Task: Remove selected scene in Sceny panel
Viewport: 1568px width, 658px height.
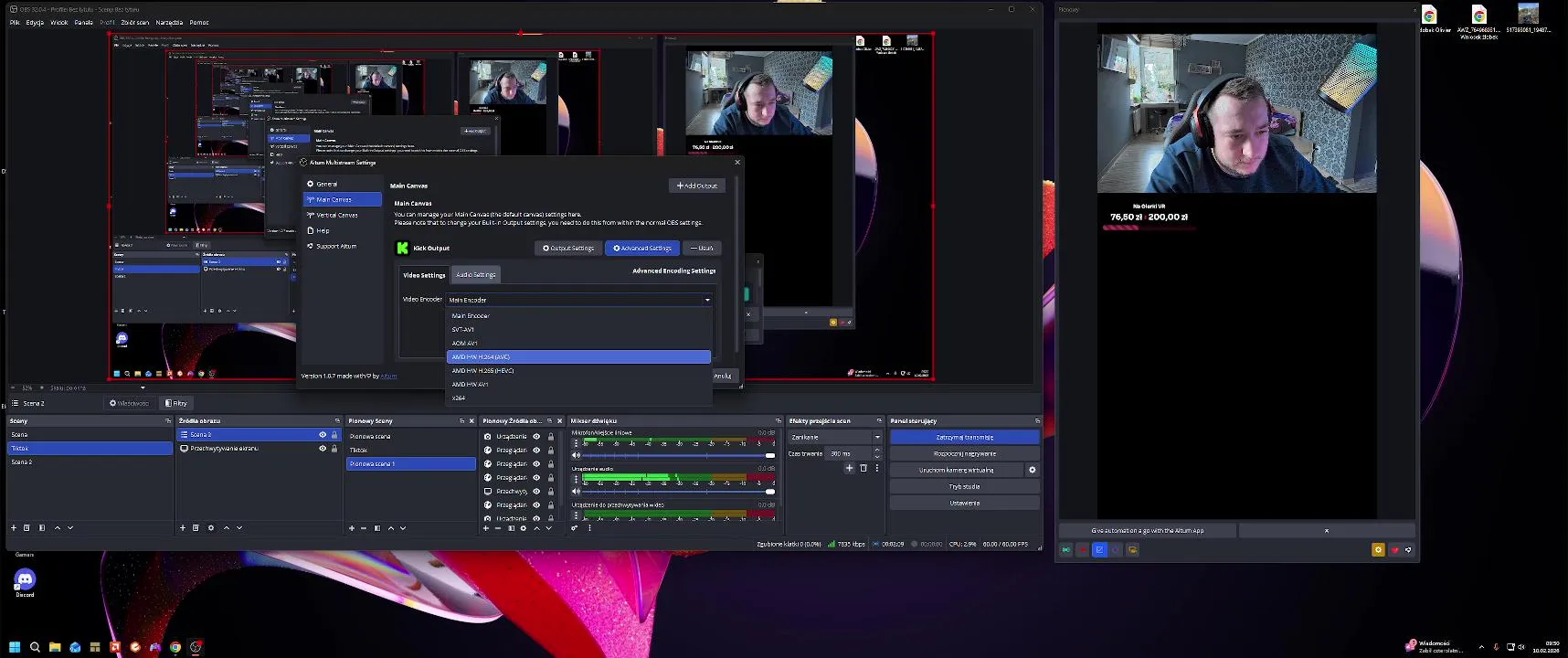Action: coord(26,527)
